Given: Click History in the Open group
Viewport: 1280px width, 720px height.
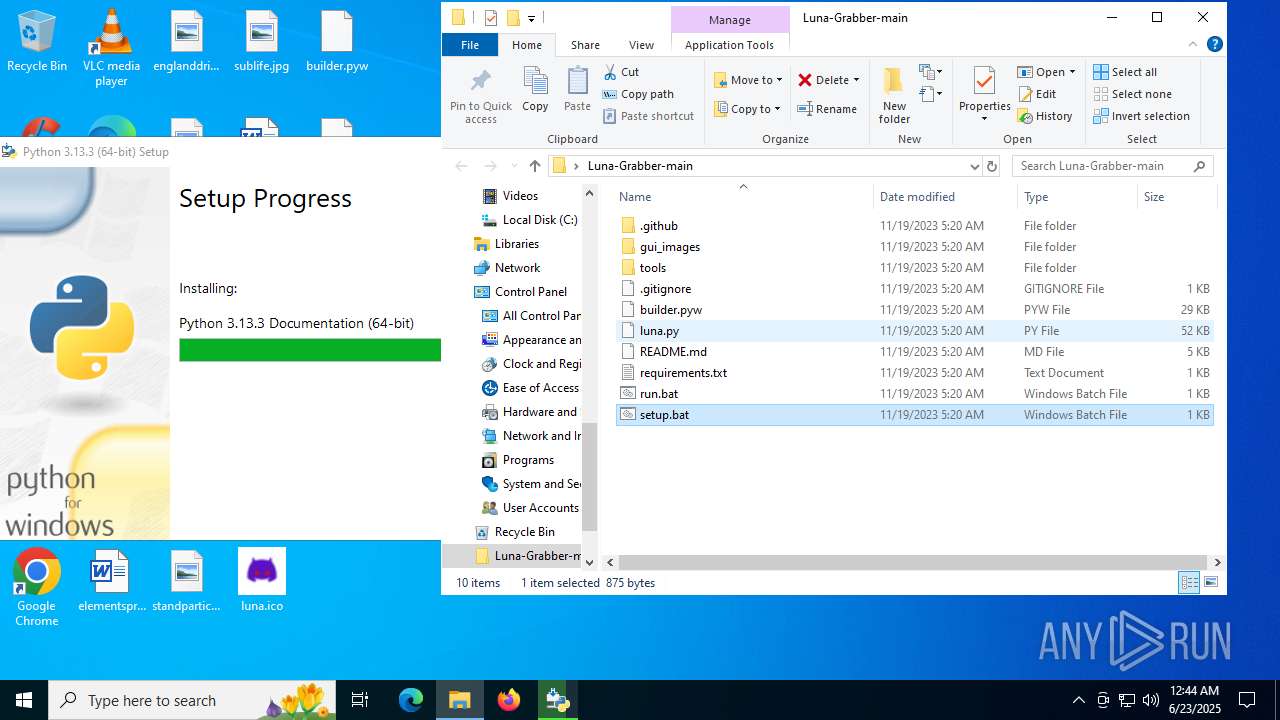Looking at the screenshot, I should [x=1045, y=116].
